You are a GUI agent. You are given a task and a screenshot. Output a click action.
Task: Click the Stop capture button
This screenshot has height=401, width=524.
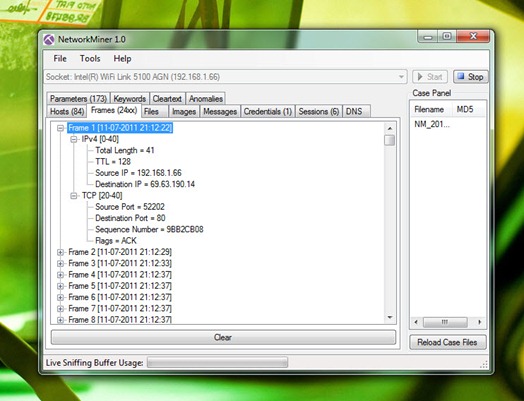coord(471,77)
